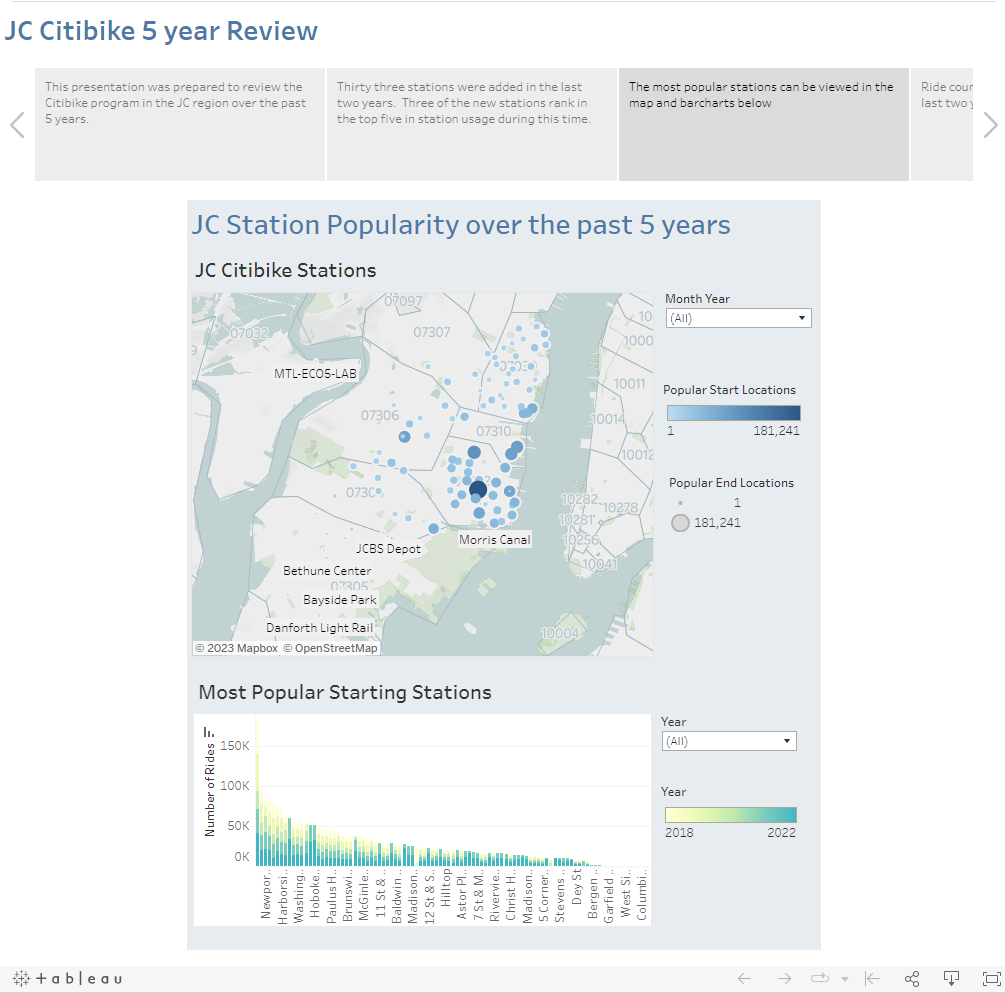Open the OpenStreetMap attribution link
The height and width of the screenshot is (993, 1005).
point(331,647)
